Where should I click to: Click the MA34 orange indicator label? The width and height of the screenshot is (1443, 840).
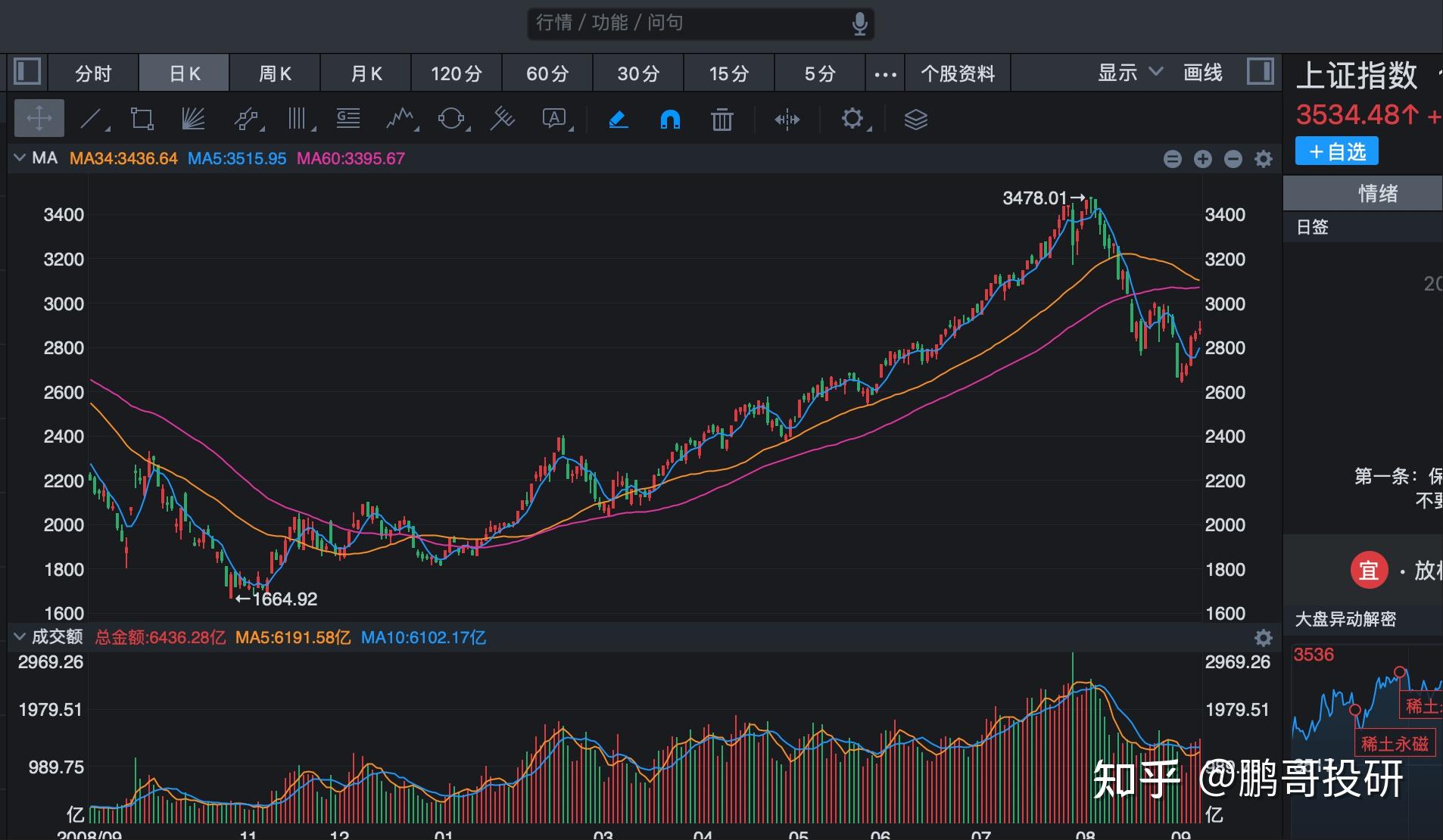(x=123, y=159)
